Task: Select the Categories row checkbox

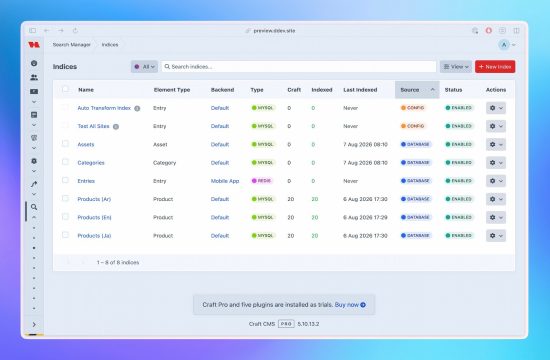Action: [65, 162]
